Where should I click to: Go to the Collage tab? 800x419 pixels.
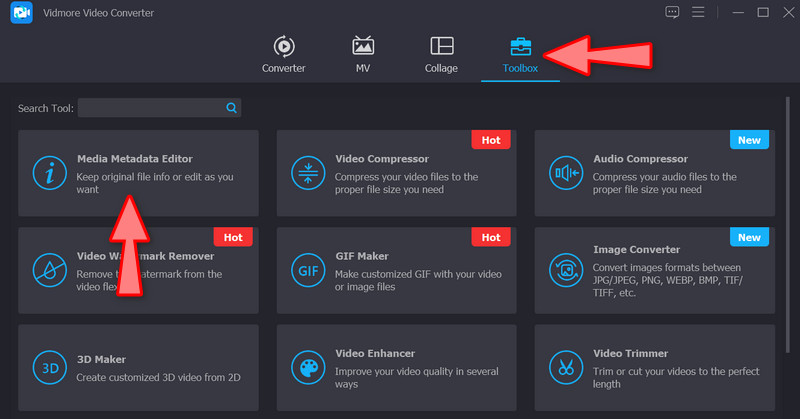pyautogui.click(x=441, y=55)
